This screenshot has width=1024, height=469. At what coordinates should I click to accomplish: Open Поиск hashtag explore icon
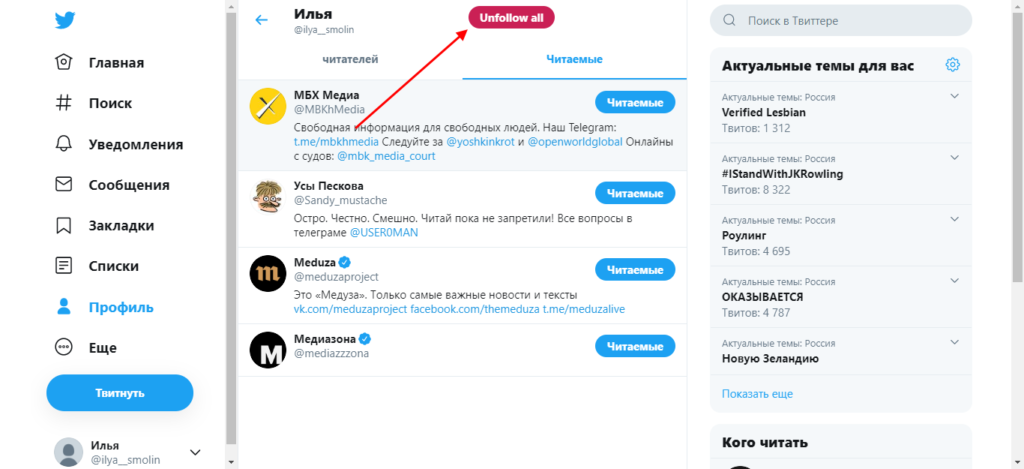pos(64,102)
